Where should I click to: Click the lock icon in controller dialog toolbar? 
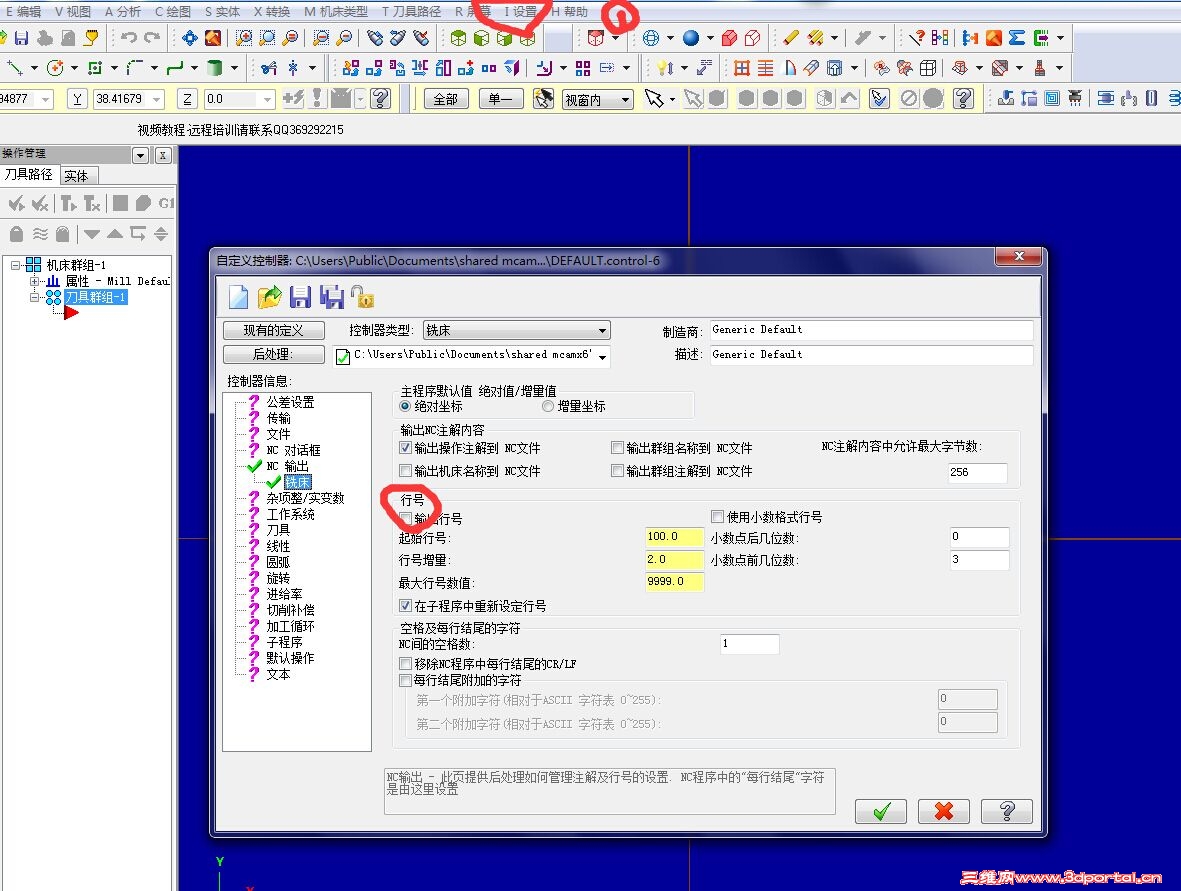(362, 298)
